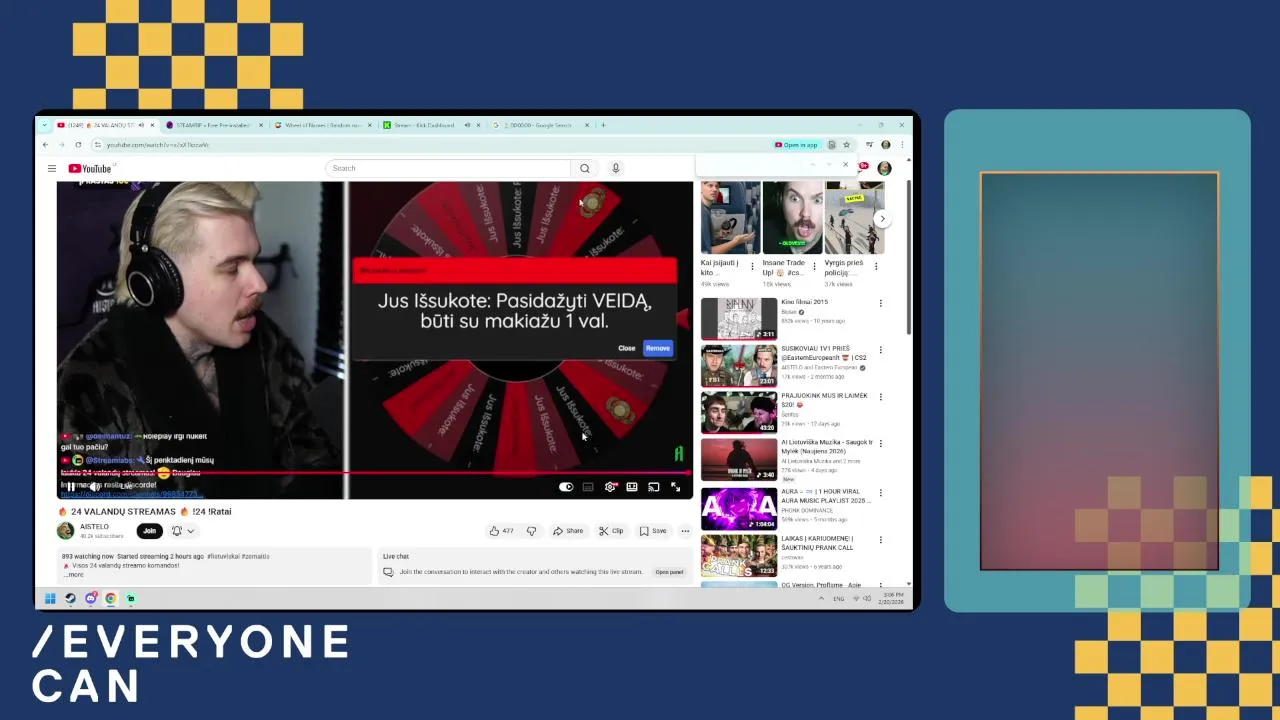This screenshot has height=720, width=1280.
Task: Click the Open in app button
Action: [797, 145]
